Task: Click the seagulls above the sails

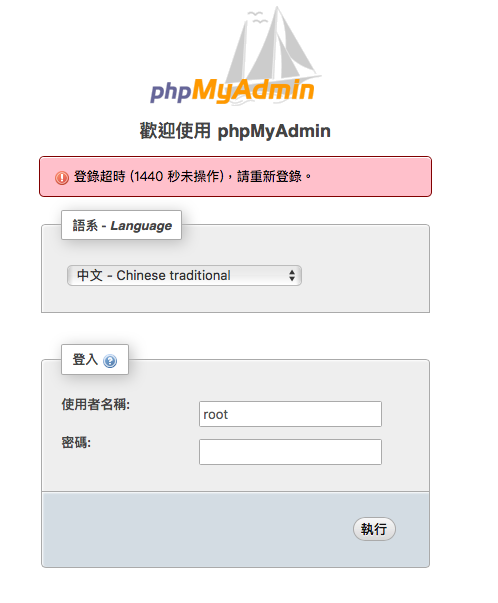Action: click(x=256, y=17)
